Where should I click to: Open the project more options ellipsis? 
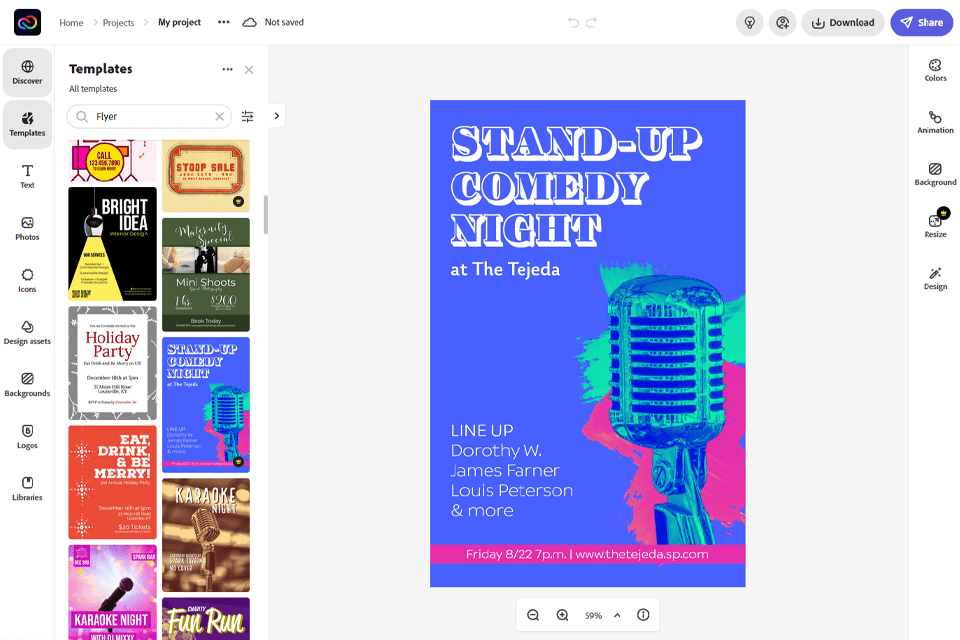click(x=223, y=22)
